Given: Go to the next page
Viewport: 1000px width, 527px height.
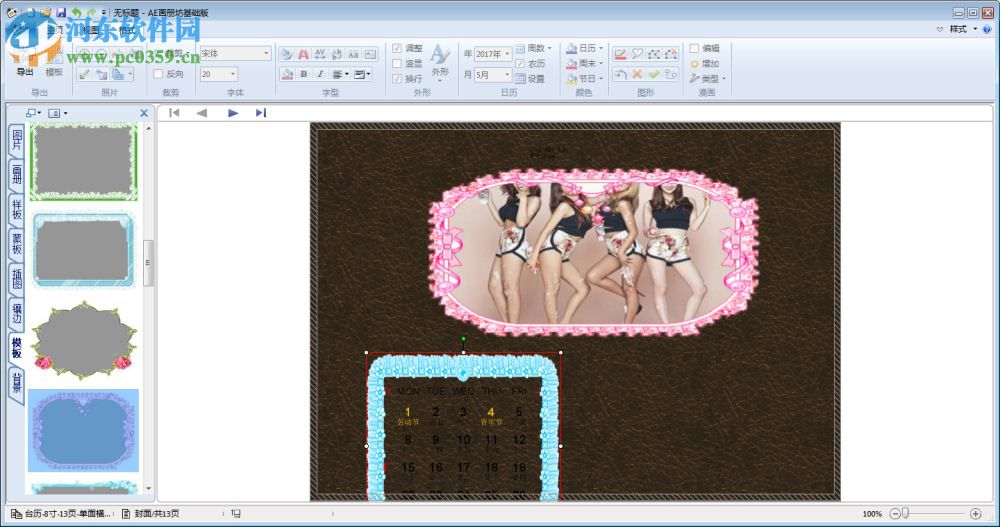Looking at the screenshot, I should 233,113.
